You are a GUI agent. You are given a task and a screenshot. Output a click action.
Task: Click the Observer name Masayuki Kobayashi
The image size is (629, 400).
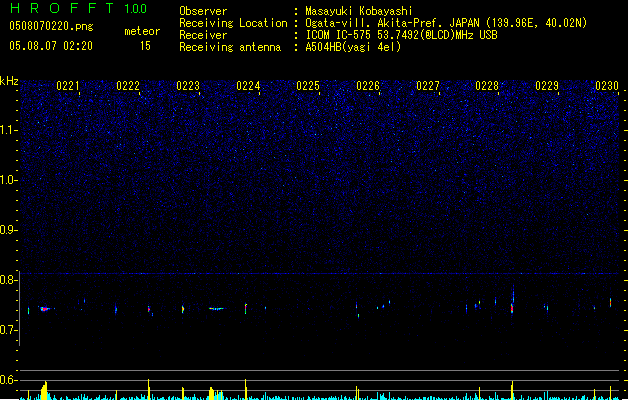point(359,11)
